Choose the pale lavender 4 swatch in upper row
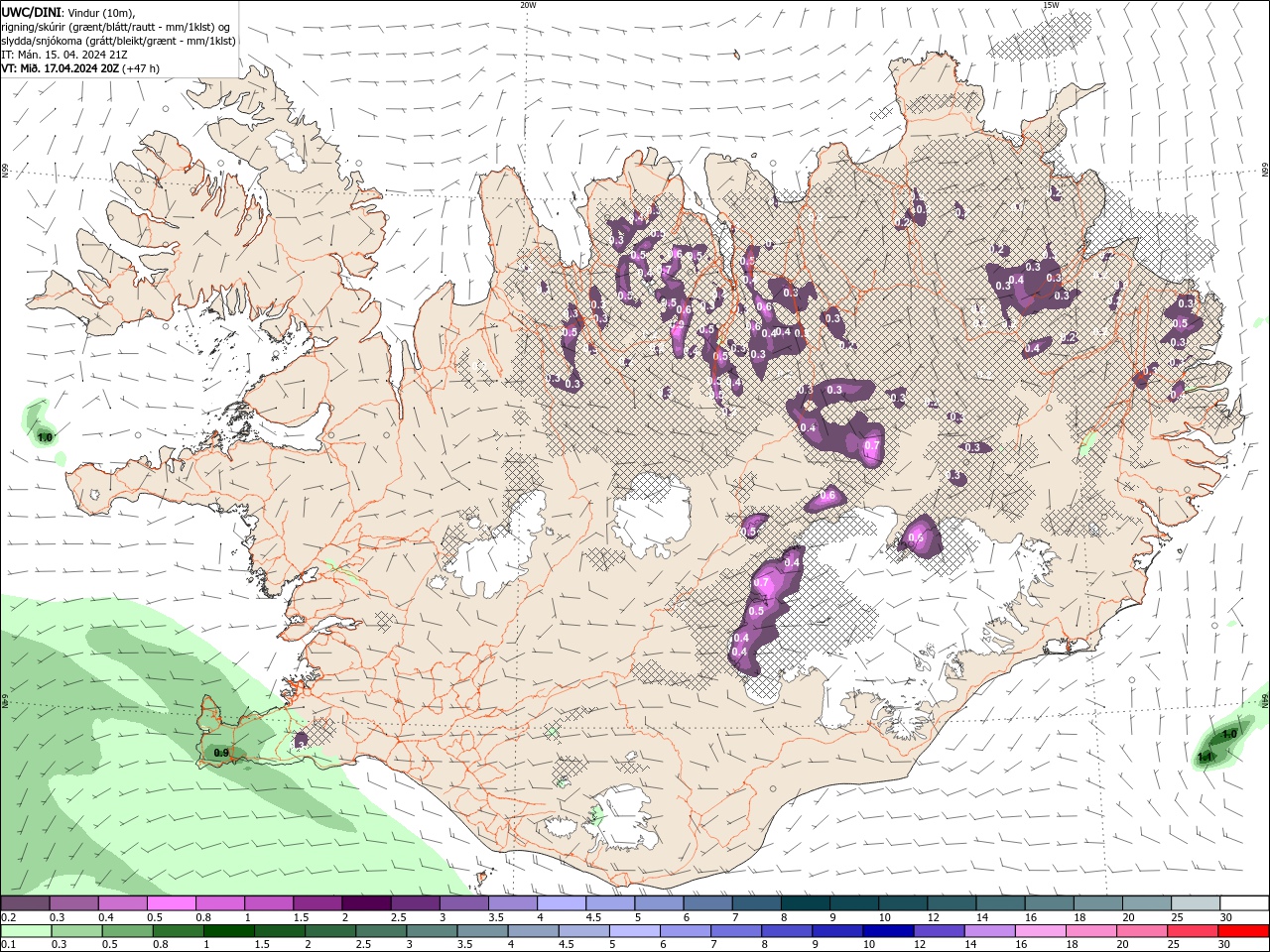1270x952 pixels. (x=562, y=903)
